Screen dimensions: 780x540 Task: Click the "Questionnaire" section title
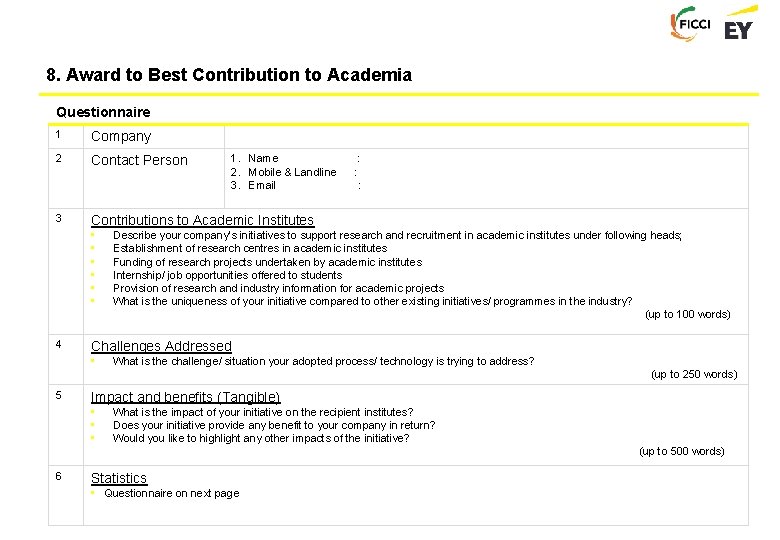point(103,112)
